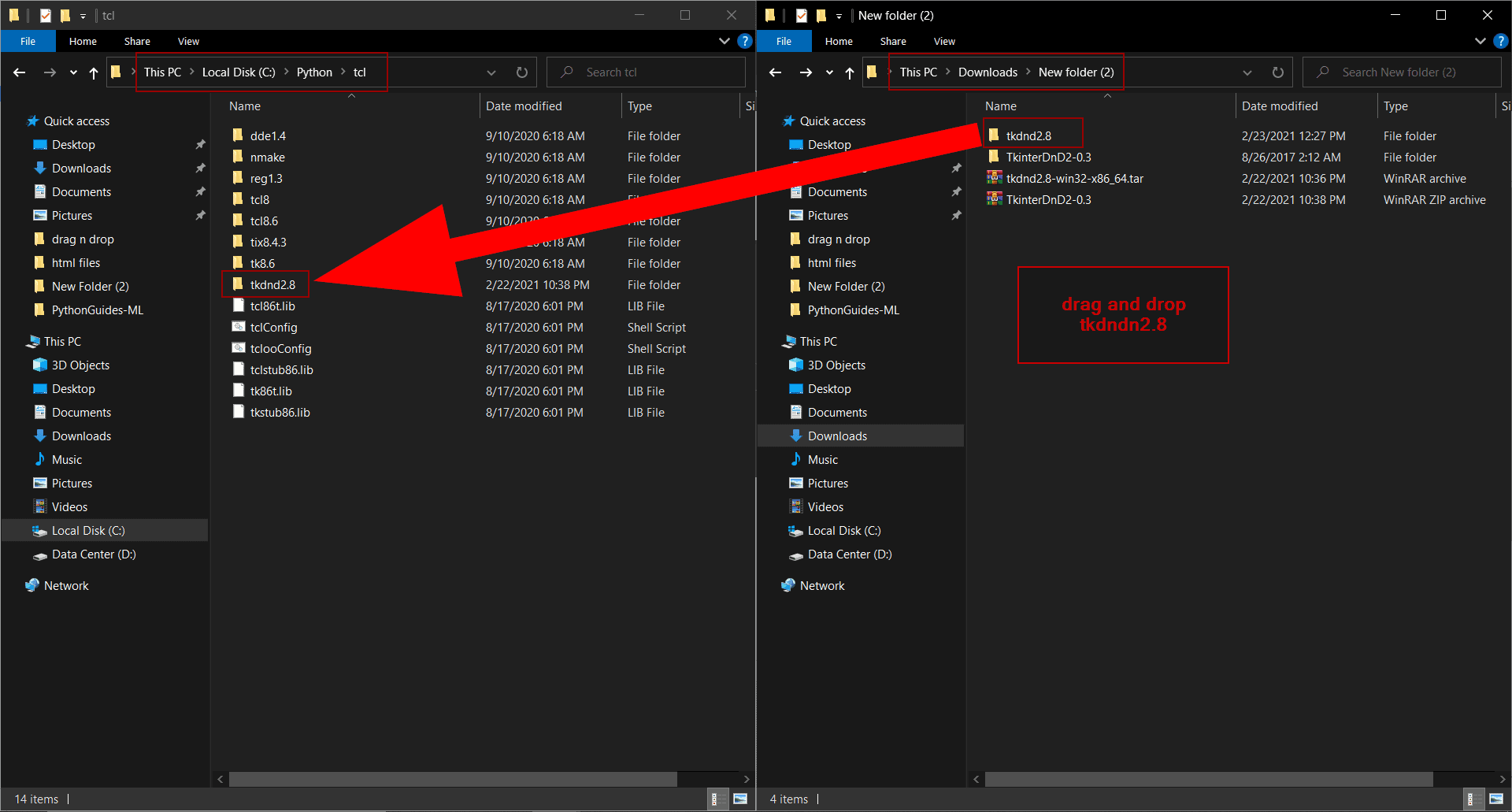This screenshot has height=812, width=1512.
Task: Open File menu in tcl window
Action: [28, 41]
